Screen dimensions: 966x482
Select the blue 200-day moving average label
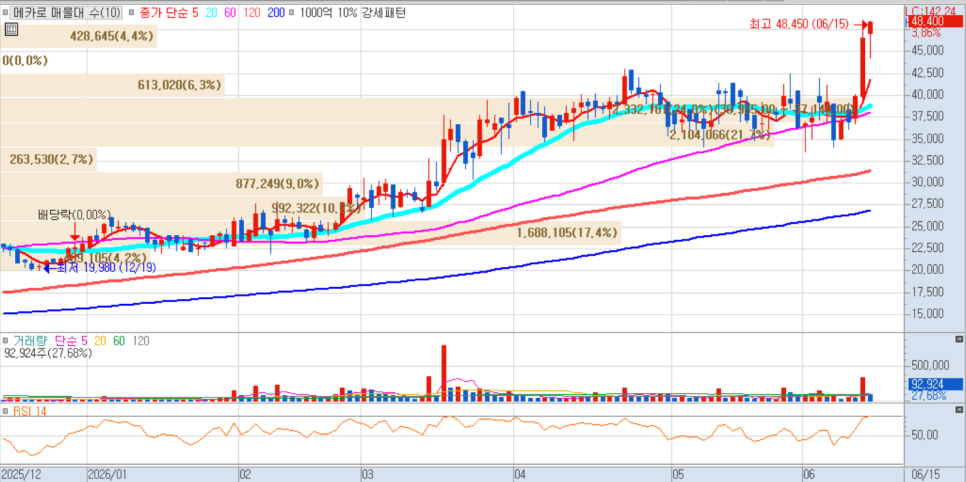click(x=277, y=12)
